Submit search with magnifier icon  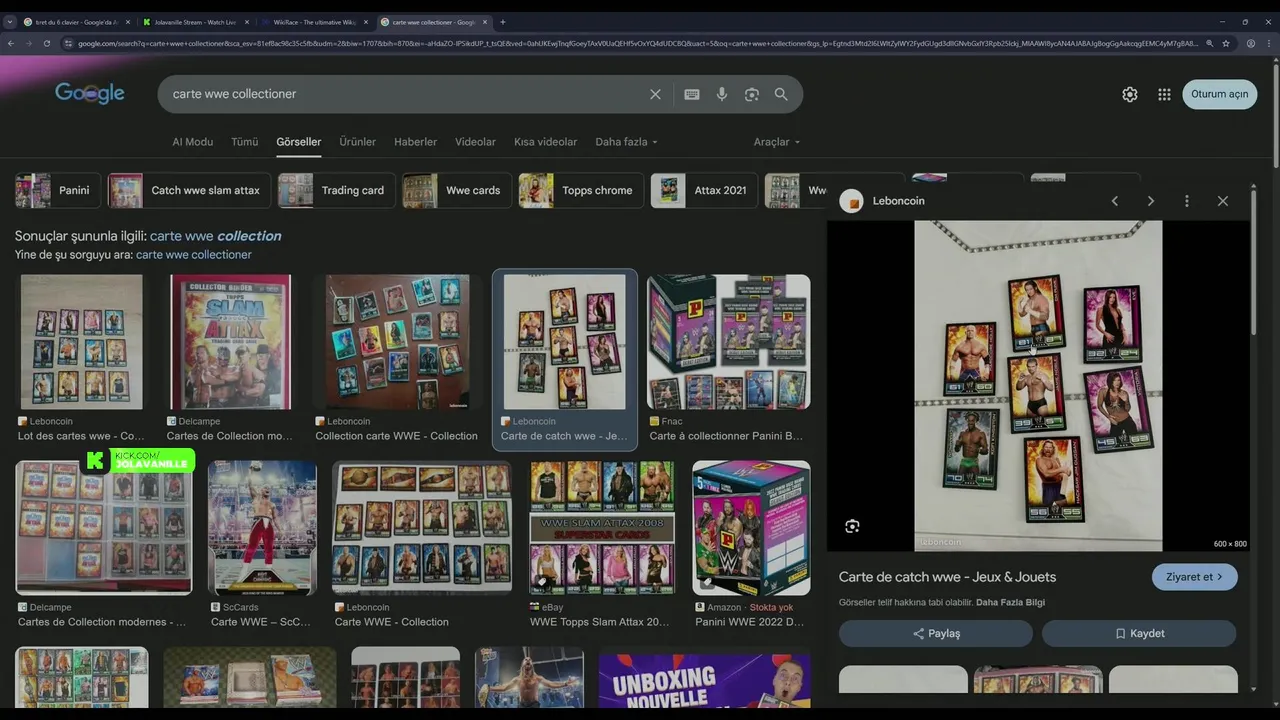(781, 94)
